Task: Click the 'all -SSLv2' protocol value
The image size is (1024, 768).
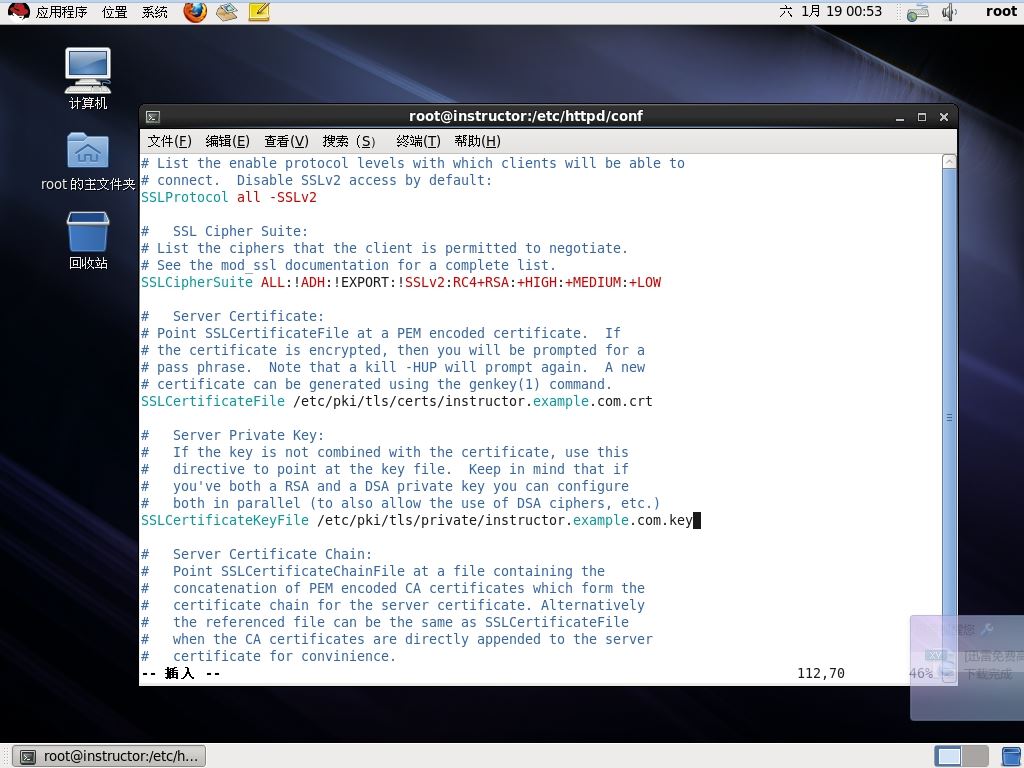Action: click(277, 197)
